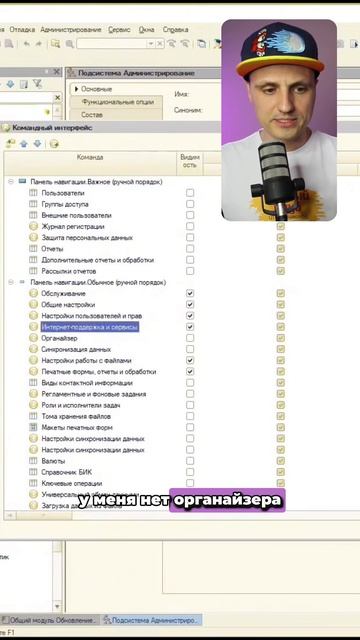The height and width of the screenshot is (640, 360).
Task: Click the round icon after the move arrows
Action: [x=54, y=144]
